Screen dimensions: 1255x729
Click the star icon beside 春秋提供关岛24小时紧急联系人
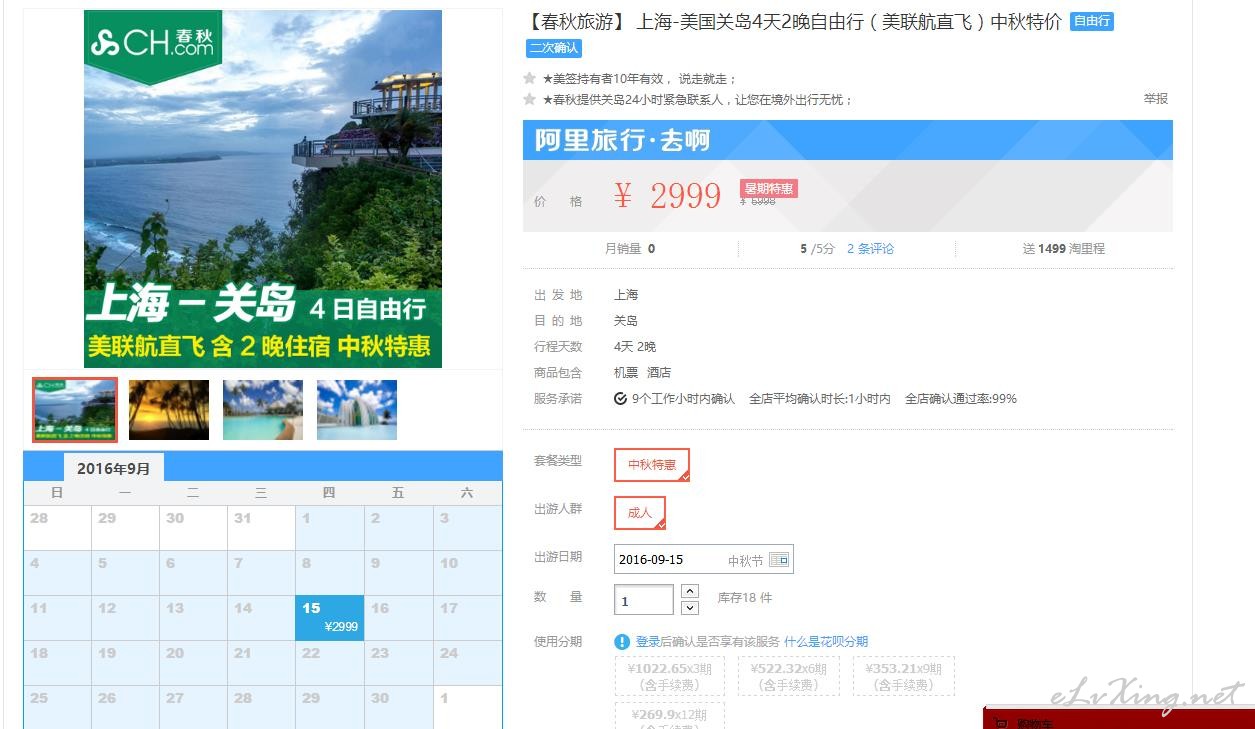(530, 99)
